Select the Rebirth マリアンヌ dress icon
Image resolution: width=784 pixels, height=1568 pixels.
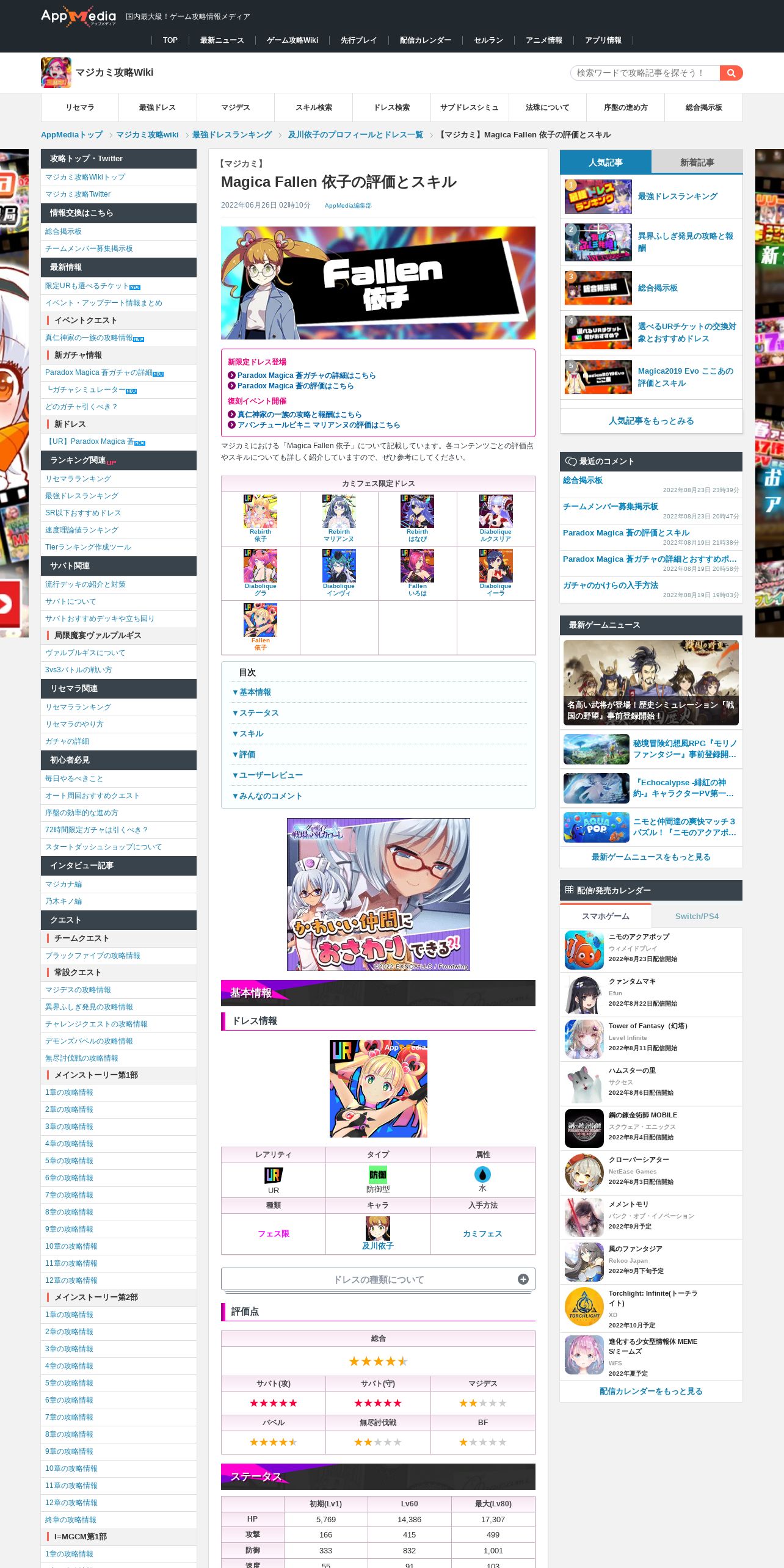[x=339, y=512]
